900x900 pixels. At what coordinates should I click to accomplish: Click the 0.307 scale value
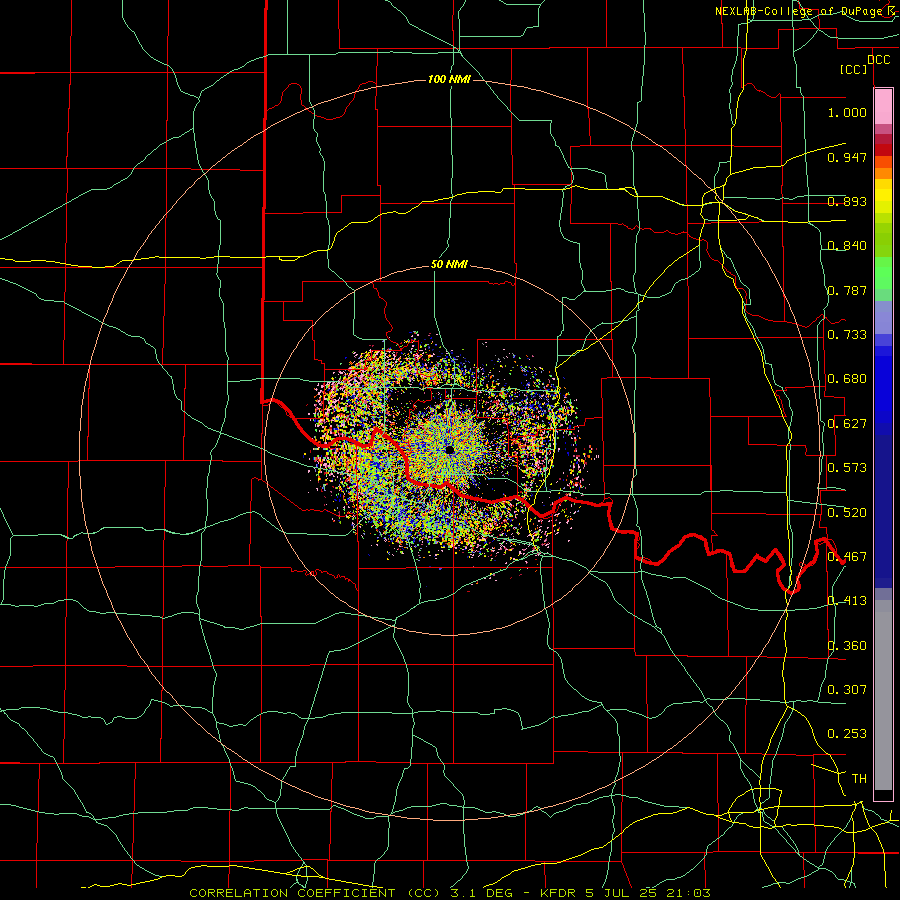847,690
